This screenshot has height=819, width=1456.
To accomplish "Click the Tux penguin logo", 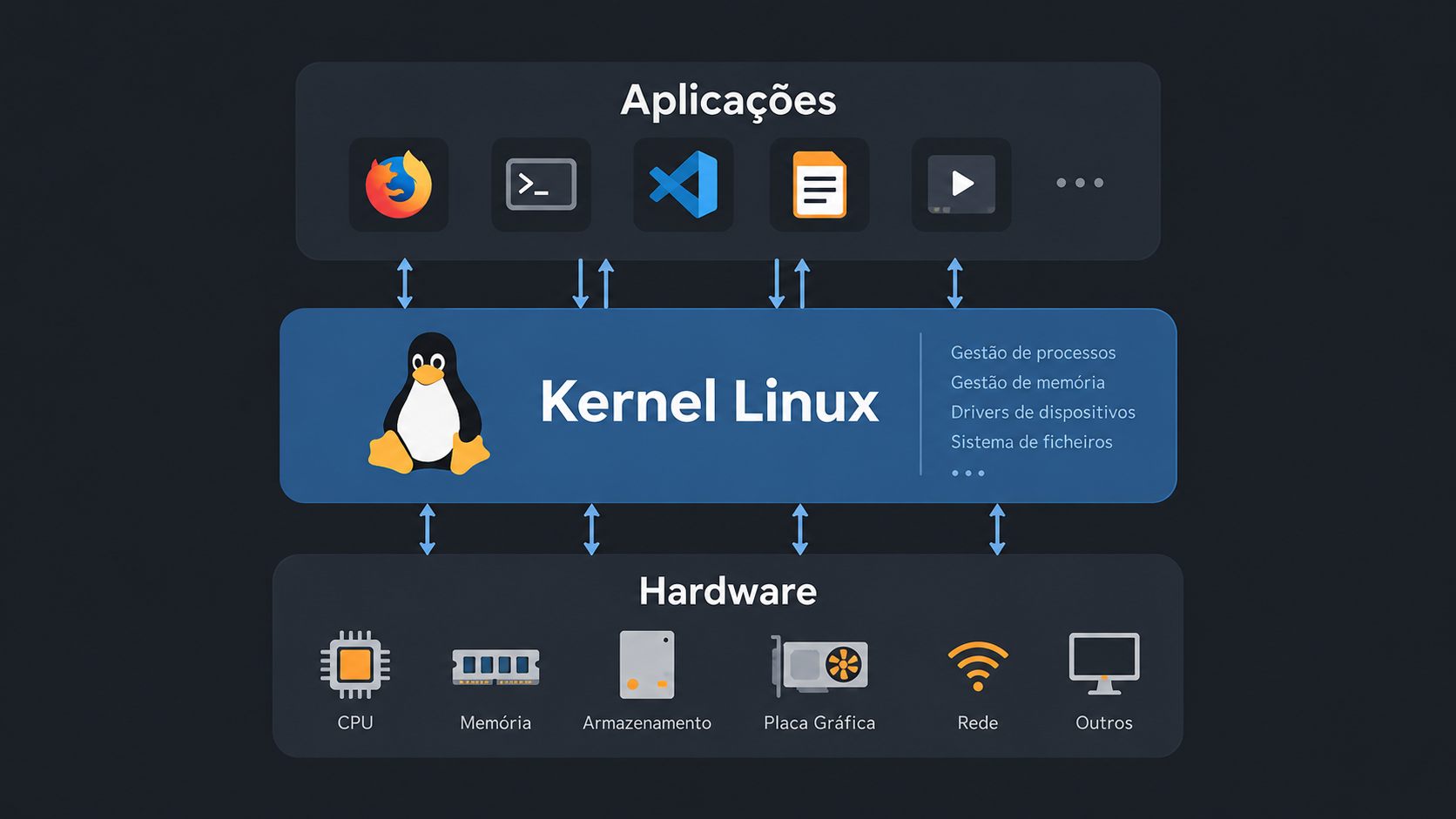I will pyautogui.click(x=429, y=403).
